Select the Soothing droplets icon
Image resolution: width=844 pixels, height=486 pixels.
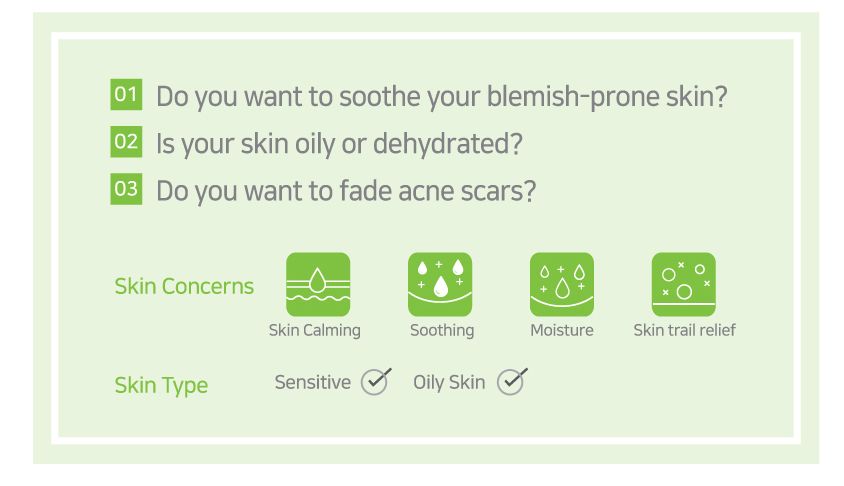[x=440, y=284]
